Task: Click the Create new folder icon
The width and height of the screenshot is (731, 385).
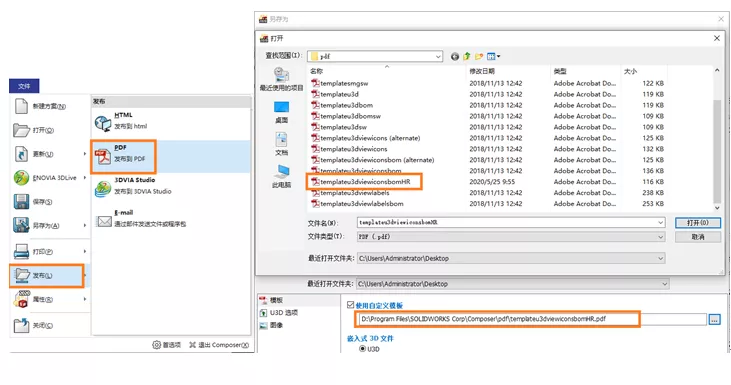Action: (479, 56)
